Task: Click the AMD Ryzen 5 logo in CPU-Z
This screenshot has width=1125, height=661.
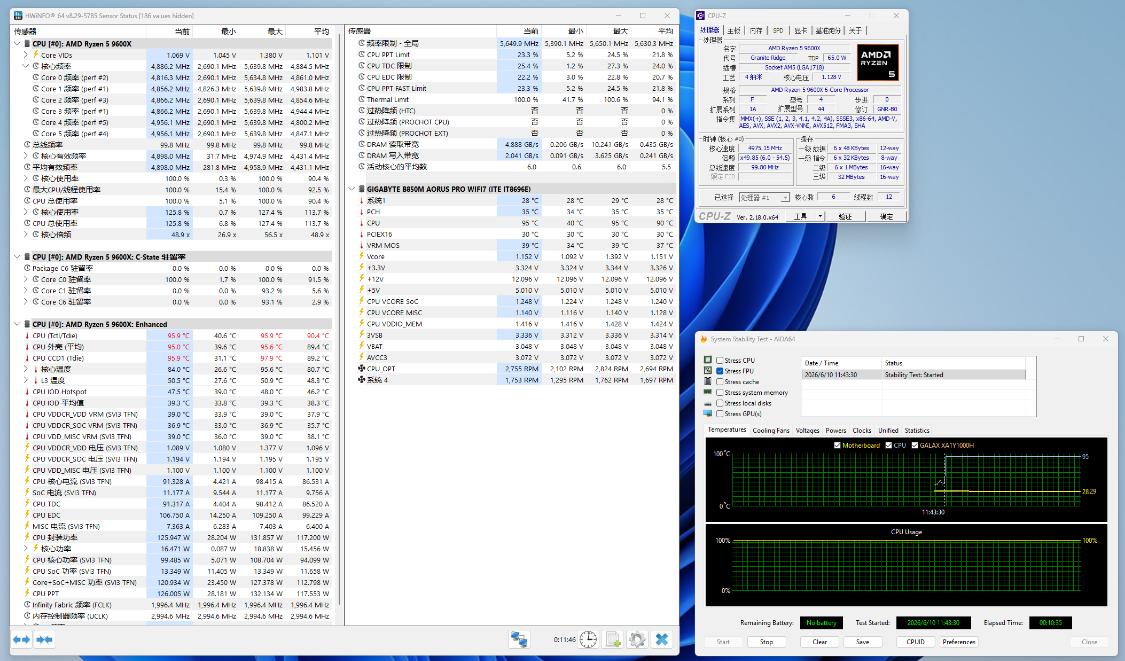Action: pos(877,62)
